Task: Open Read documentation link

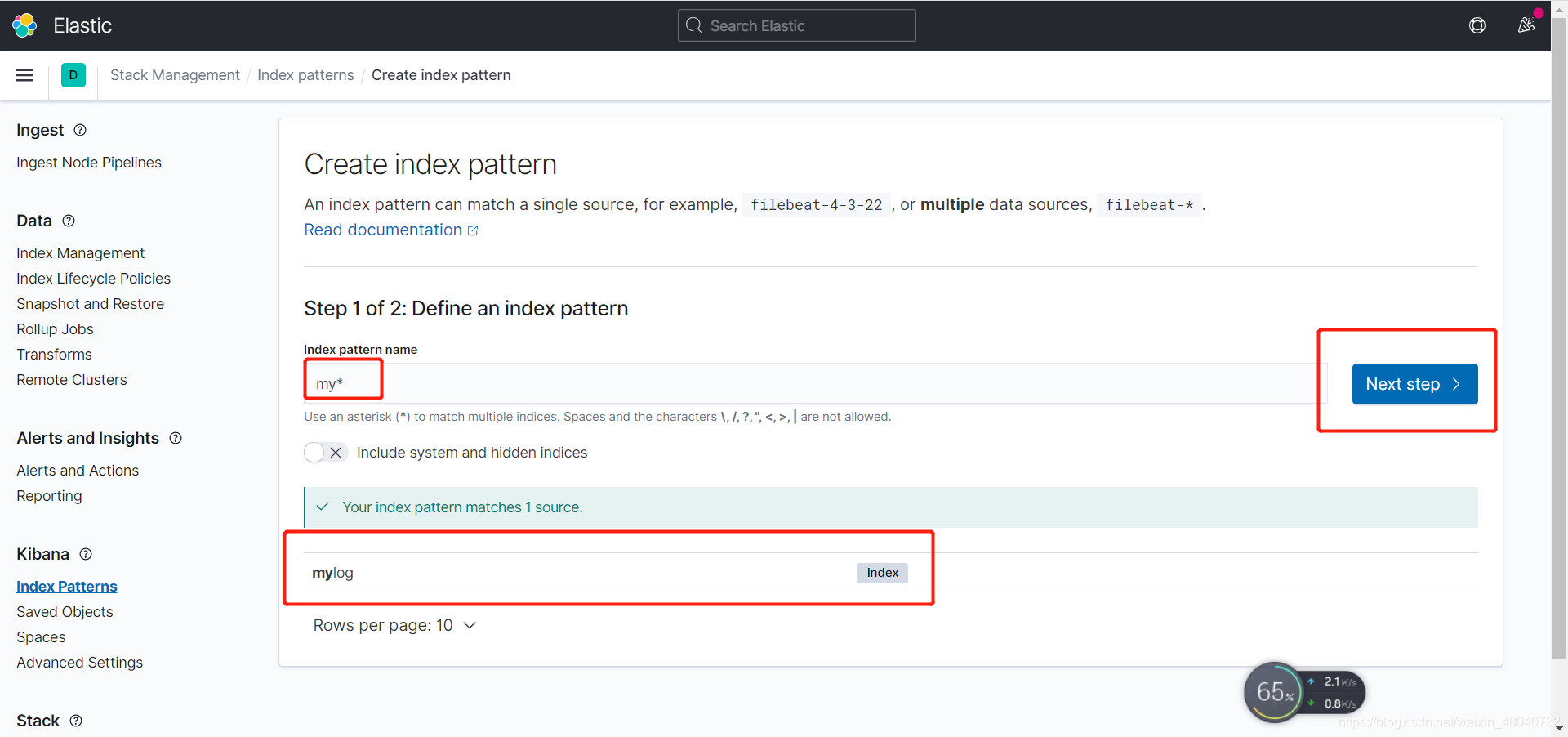Action: pos(383,230)
